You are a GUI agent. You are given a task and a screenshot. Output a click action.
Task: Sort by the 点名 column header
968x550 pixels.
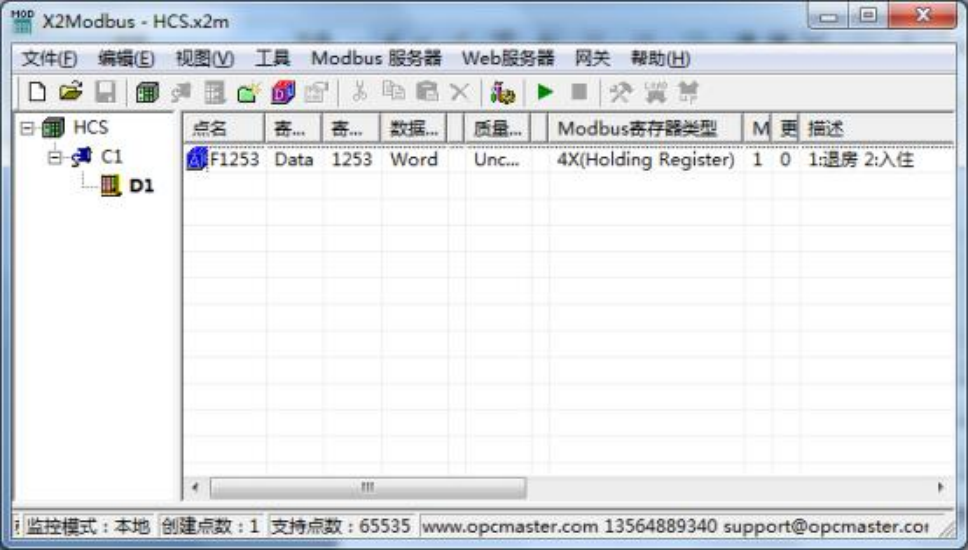[223, 128]
